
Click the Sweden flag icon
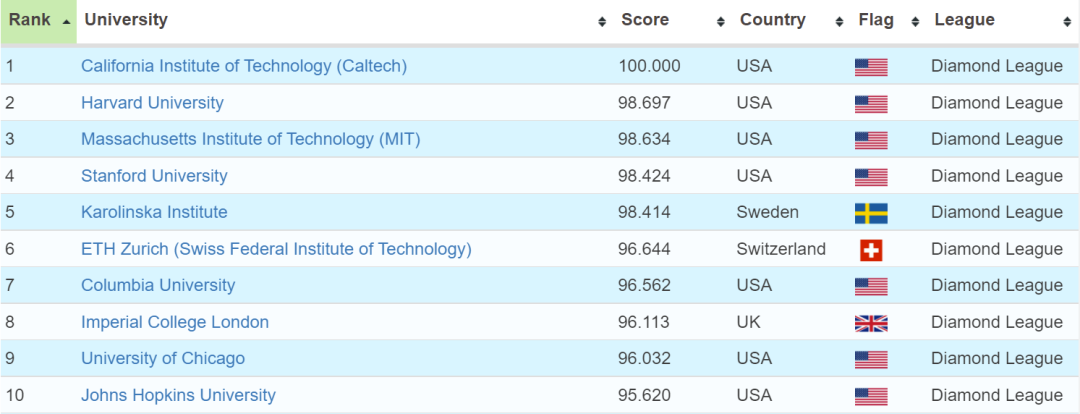coord(871,213)
